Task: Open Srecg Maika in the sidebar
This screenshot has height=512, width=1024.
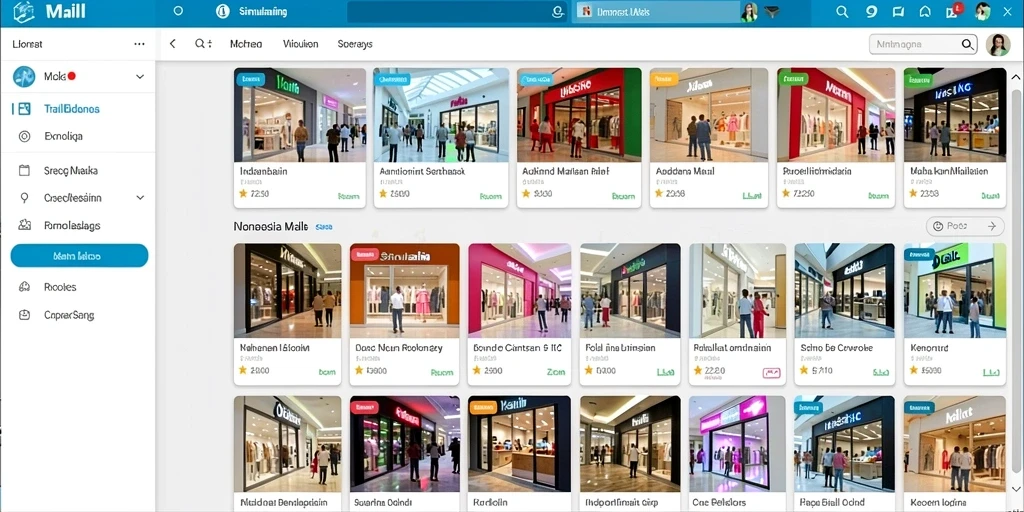Action: 71,170
